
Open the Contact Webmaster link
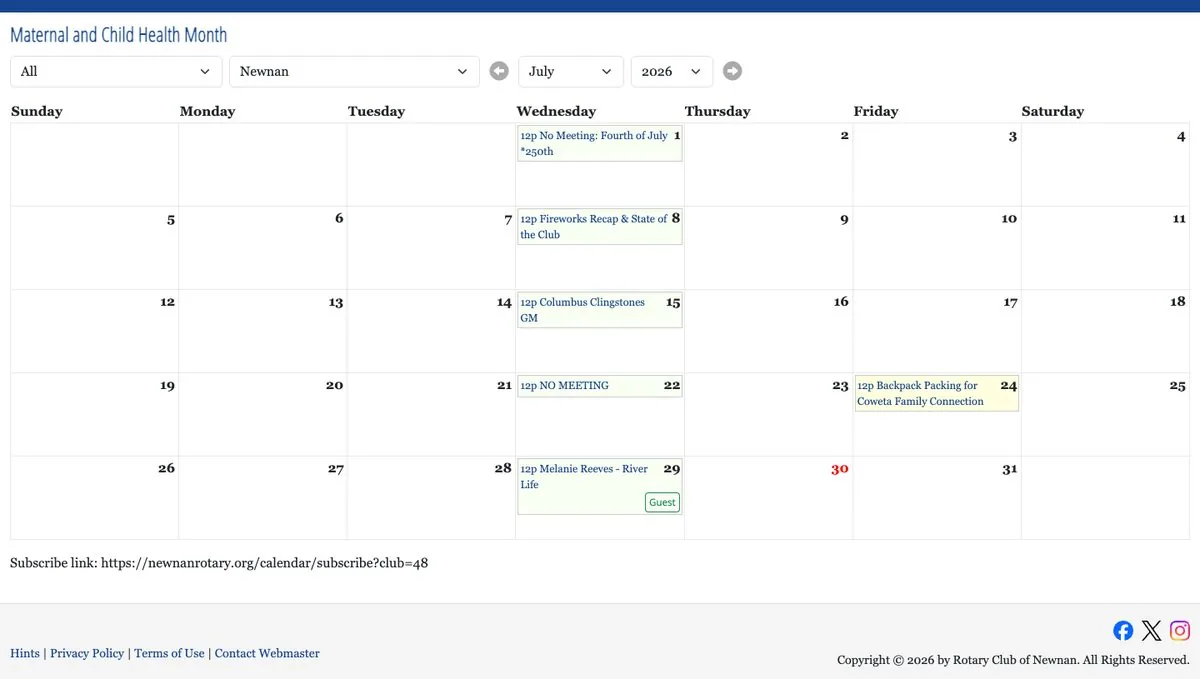(267, 653)
